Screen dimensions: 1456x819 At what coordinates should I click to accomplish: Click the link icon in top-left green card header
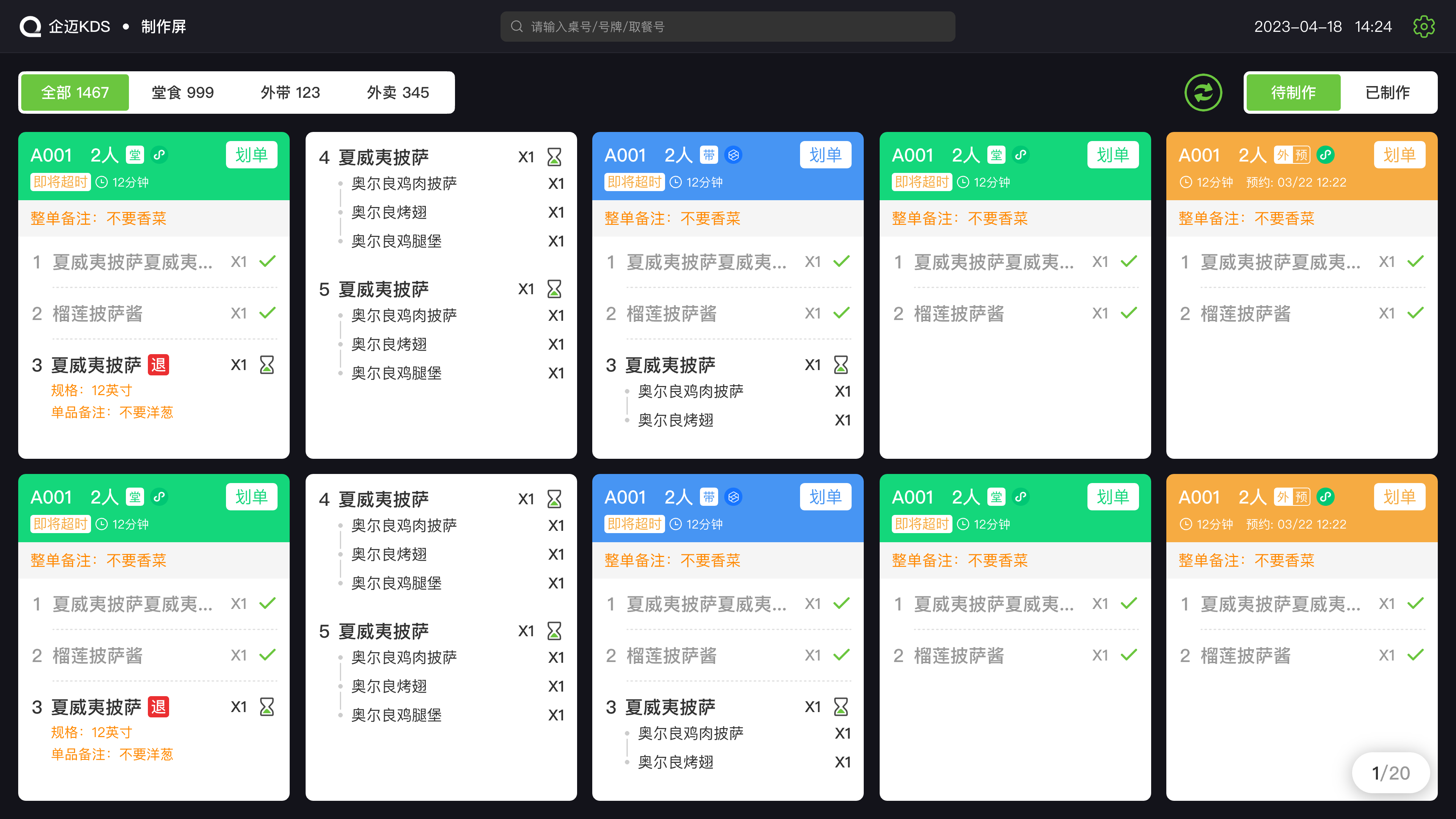tap(160, 155)
